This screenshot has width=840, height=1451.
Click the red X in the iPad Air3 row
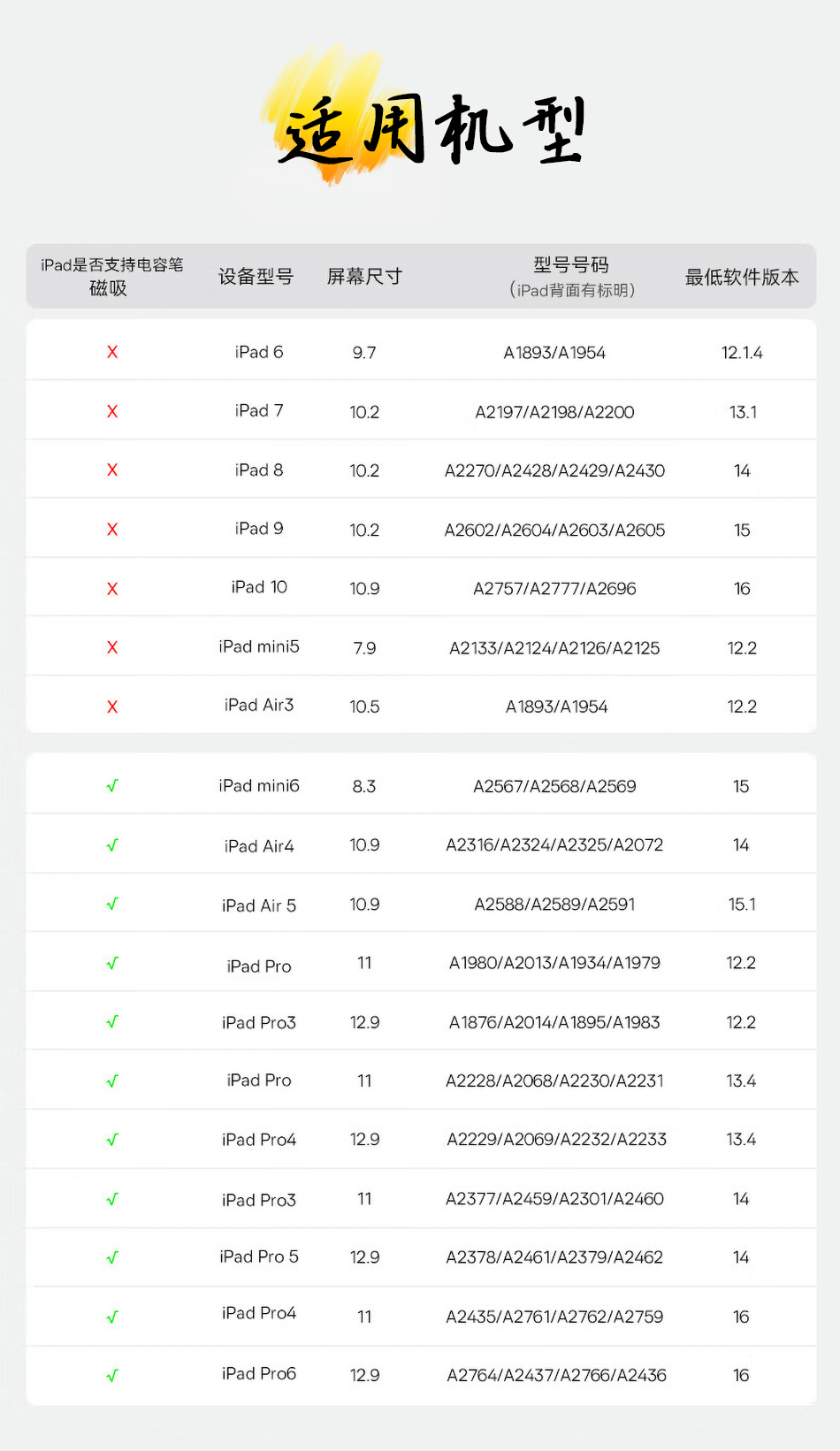(x=112, y=706)
